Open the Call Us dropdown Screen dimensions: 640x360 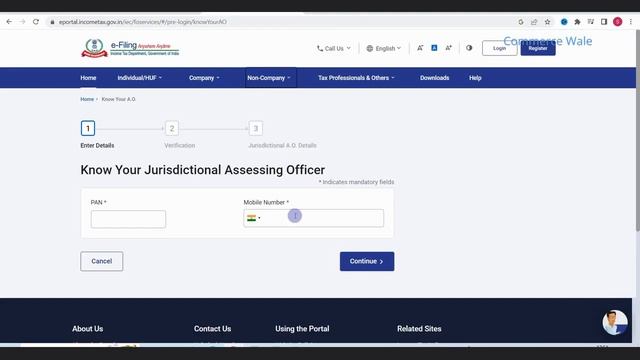click(x=333, y=48)
